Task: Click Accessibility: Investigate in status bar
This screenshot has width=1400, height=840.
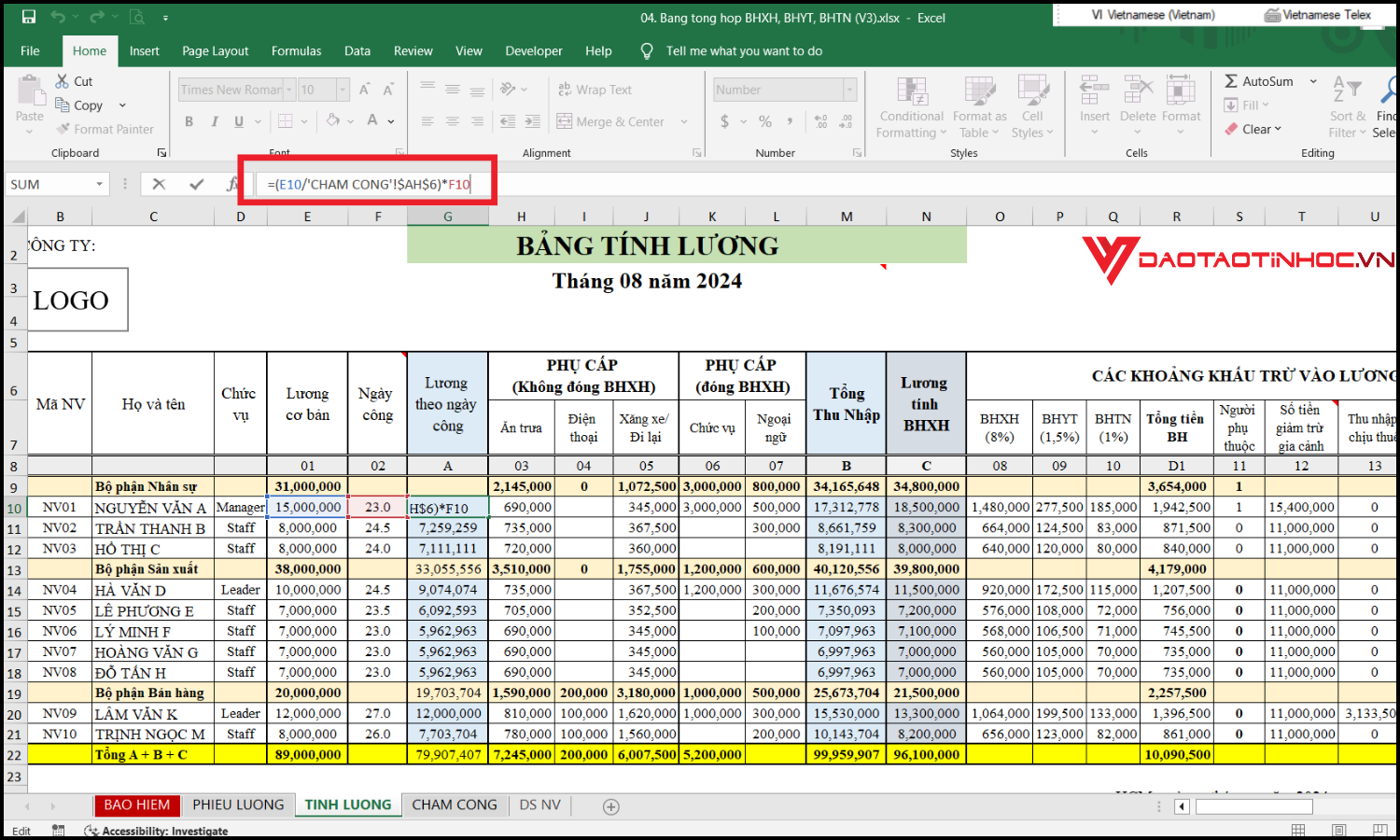Action: (157, 831)
